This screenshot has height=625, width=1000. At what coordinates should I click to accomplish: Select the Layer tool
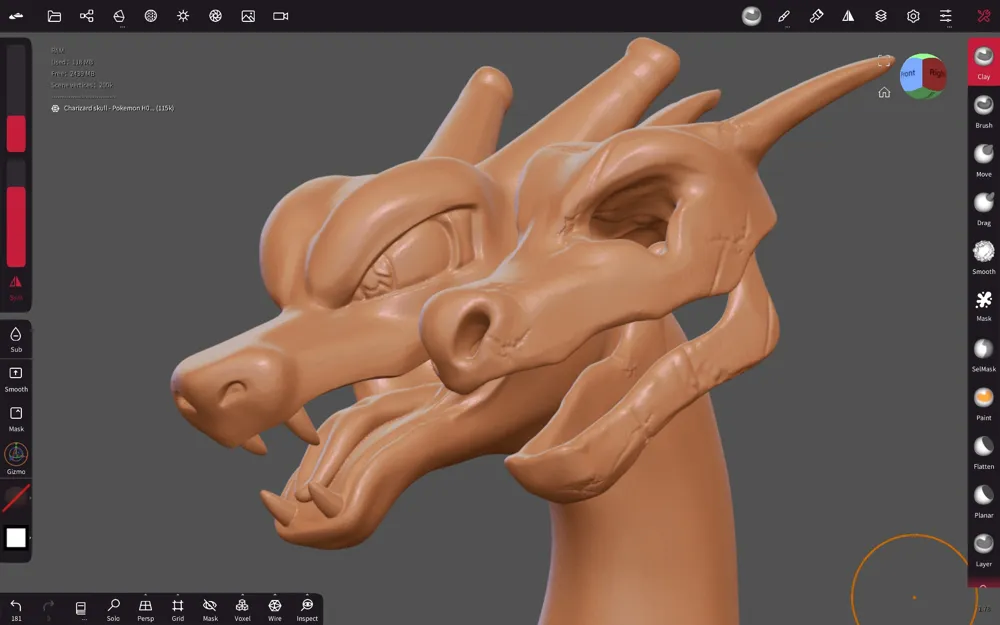click(x=983, y=550)
